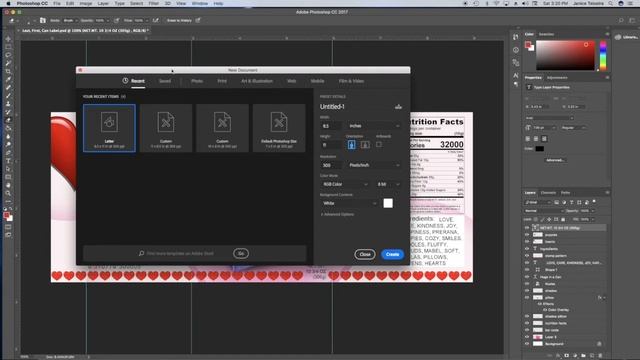The width and height of the screenshot is (640, 360).
Task: Choose landscape orientation icon
Action: tap(365, 144)
